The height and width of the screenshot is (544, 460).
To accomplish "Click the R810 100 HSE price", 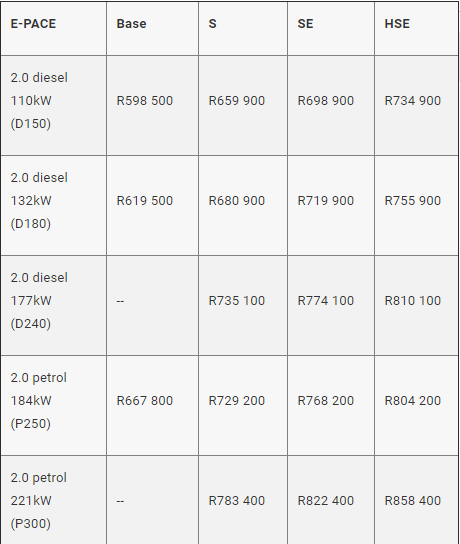I will tap(413, 300).
